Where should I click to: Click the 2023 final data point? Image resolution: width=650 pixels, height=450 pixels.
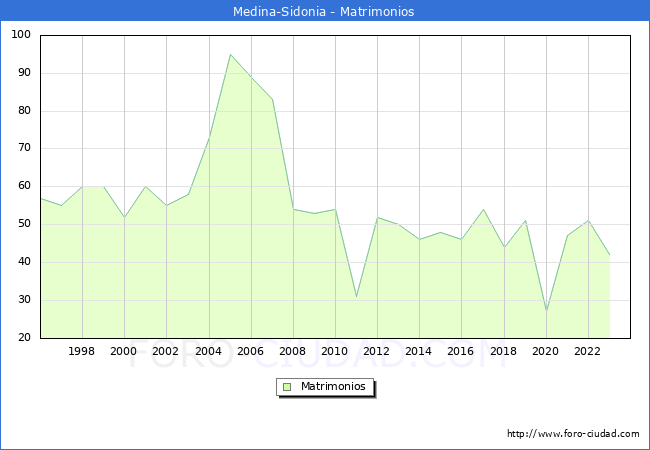(x=609, y=254)
